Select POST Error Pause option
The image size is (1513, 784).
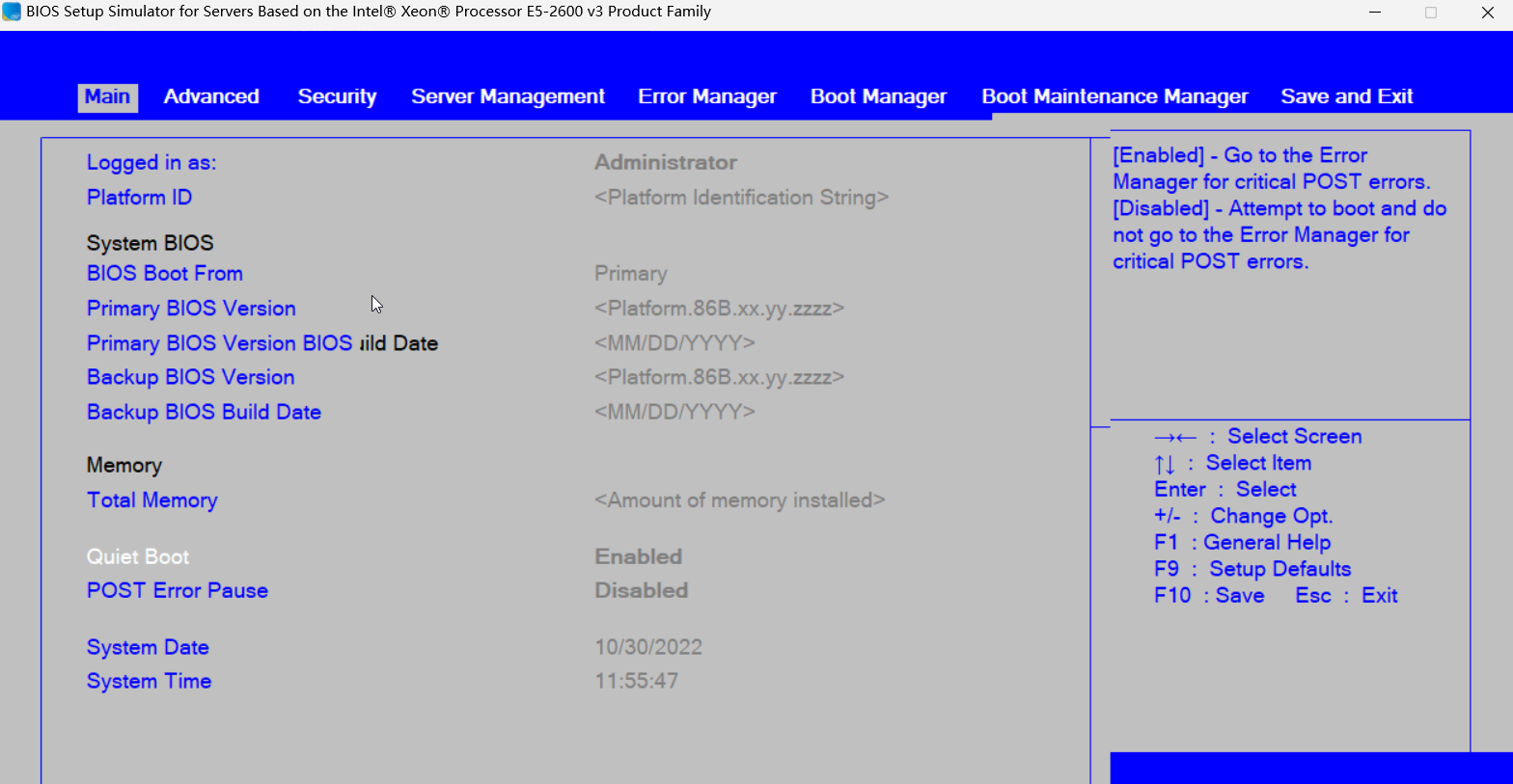coord(178,590)
